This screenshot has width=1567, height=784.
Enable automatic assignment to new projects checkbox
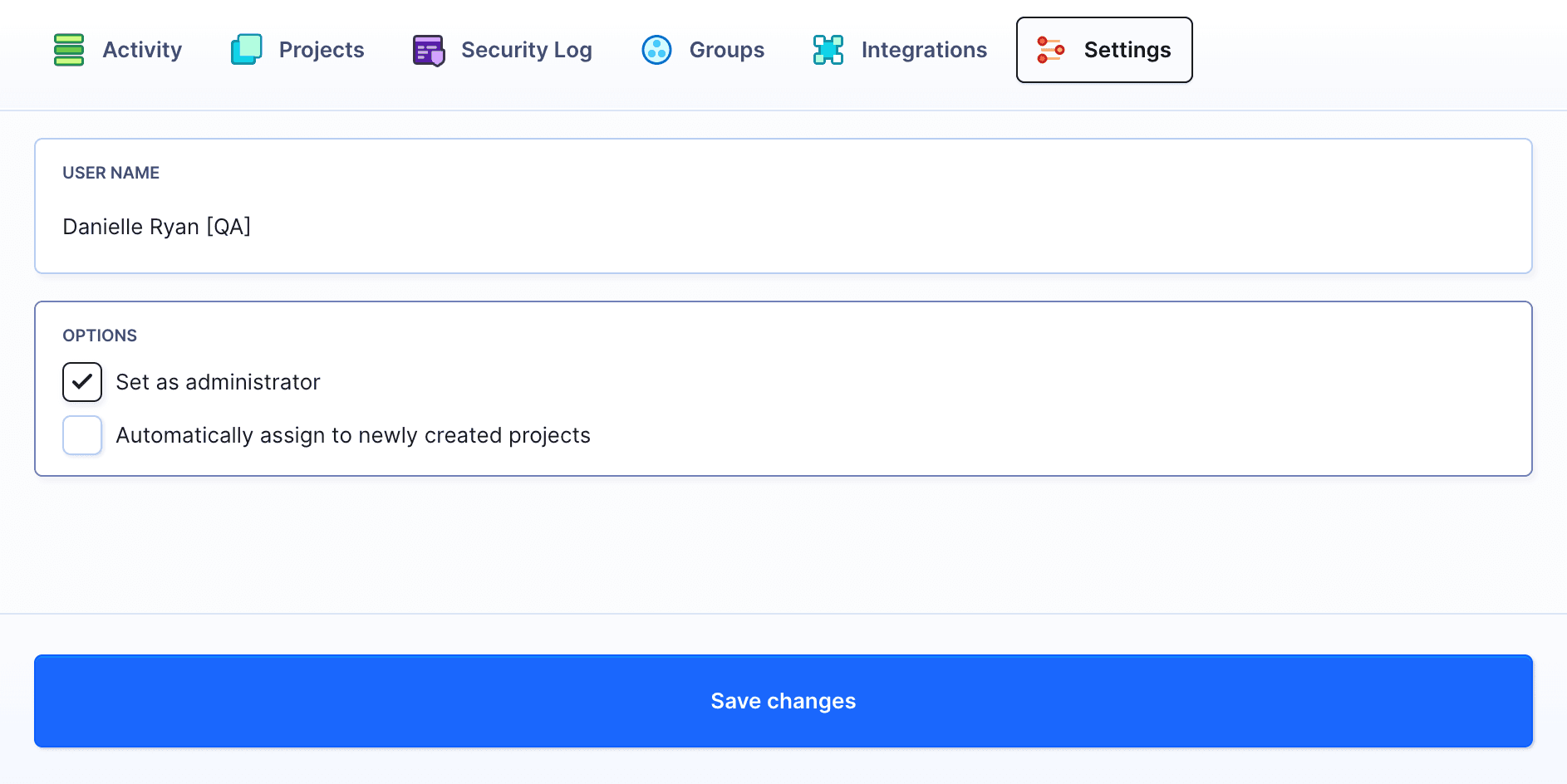(82, 435)
